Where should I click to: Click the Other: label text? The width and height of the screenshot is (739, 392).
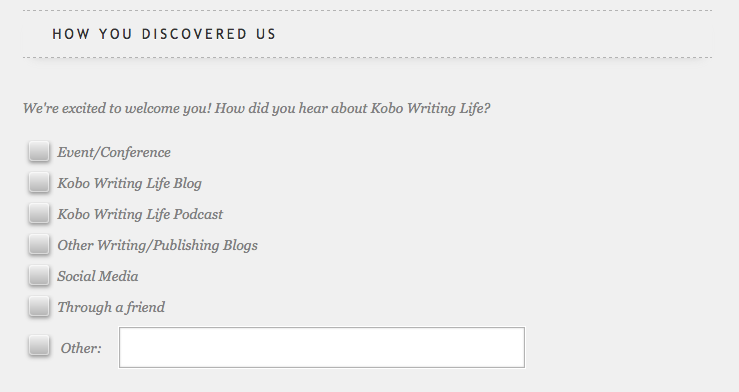coord(81,348)
